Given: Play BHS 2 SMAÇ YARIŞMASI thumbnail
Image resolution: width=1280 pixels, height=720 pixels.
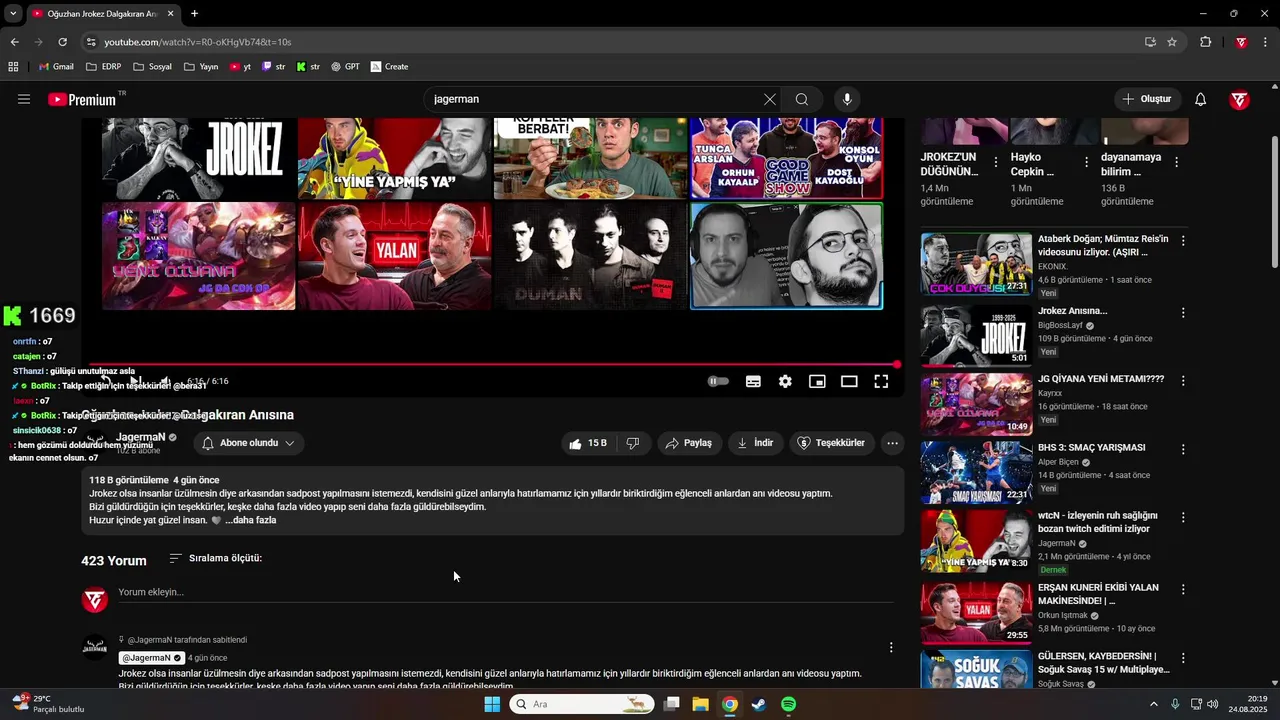Looking at the screenshot, I should click(976, 472).
